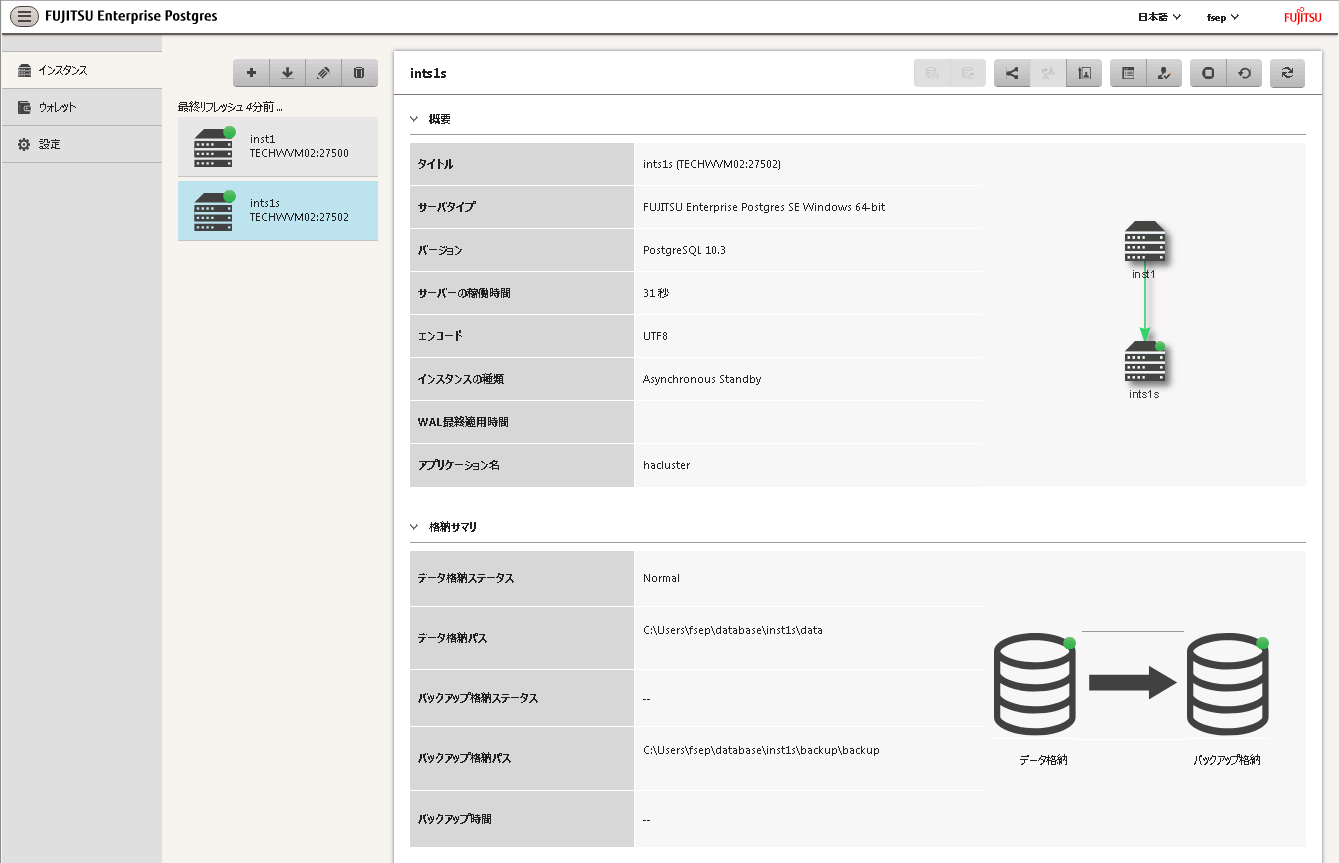Click the stop instance square icon
This screenshot has height=863, width=1339.
coord(1208,73)
